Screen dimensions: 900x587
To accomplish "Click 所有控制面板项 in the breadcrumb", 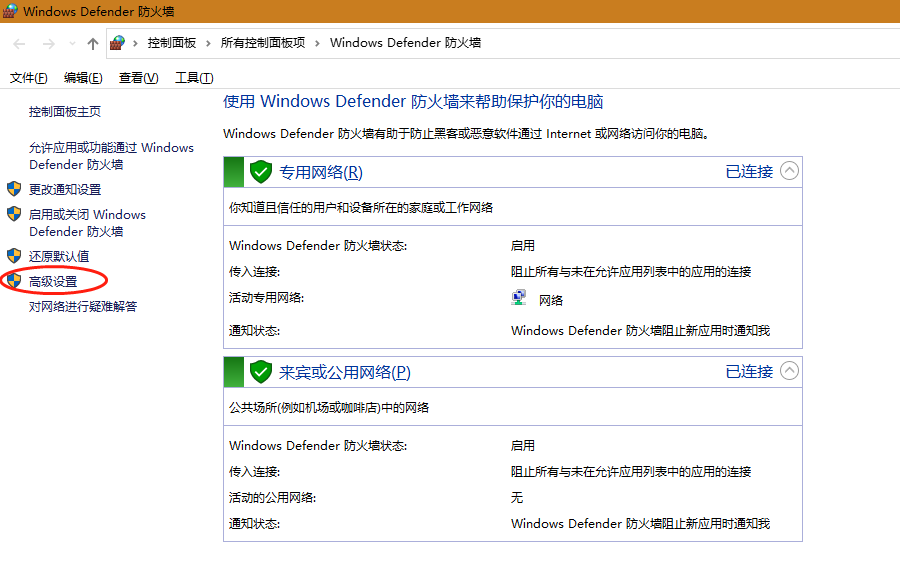I will click(263, 43).
